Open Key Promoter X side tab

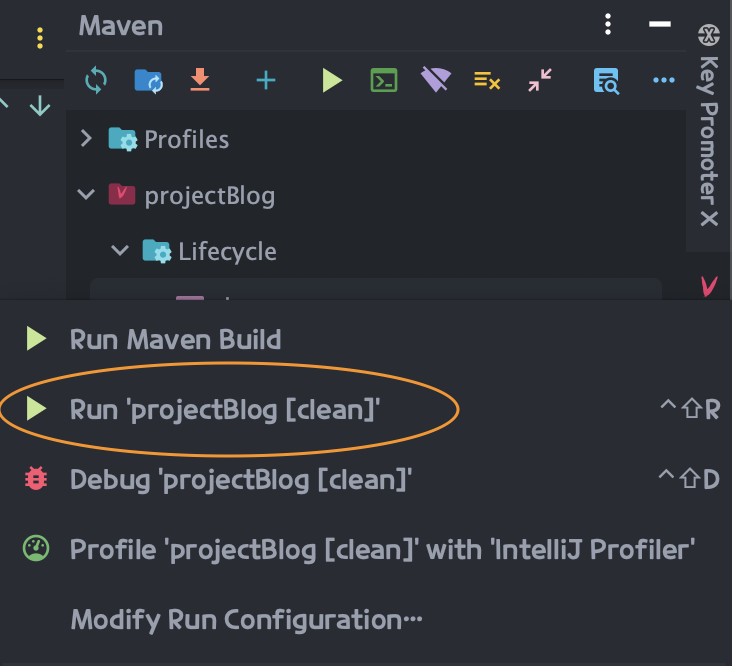point(709,125)
